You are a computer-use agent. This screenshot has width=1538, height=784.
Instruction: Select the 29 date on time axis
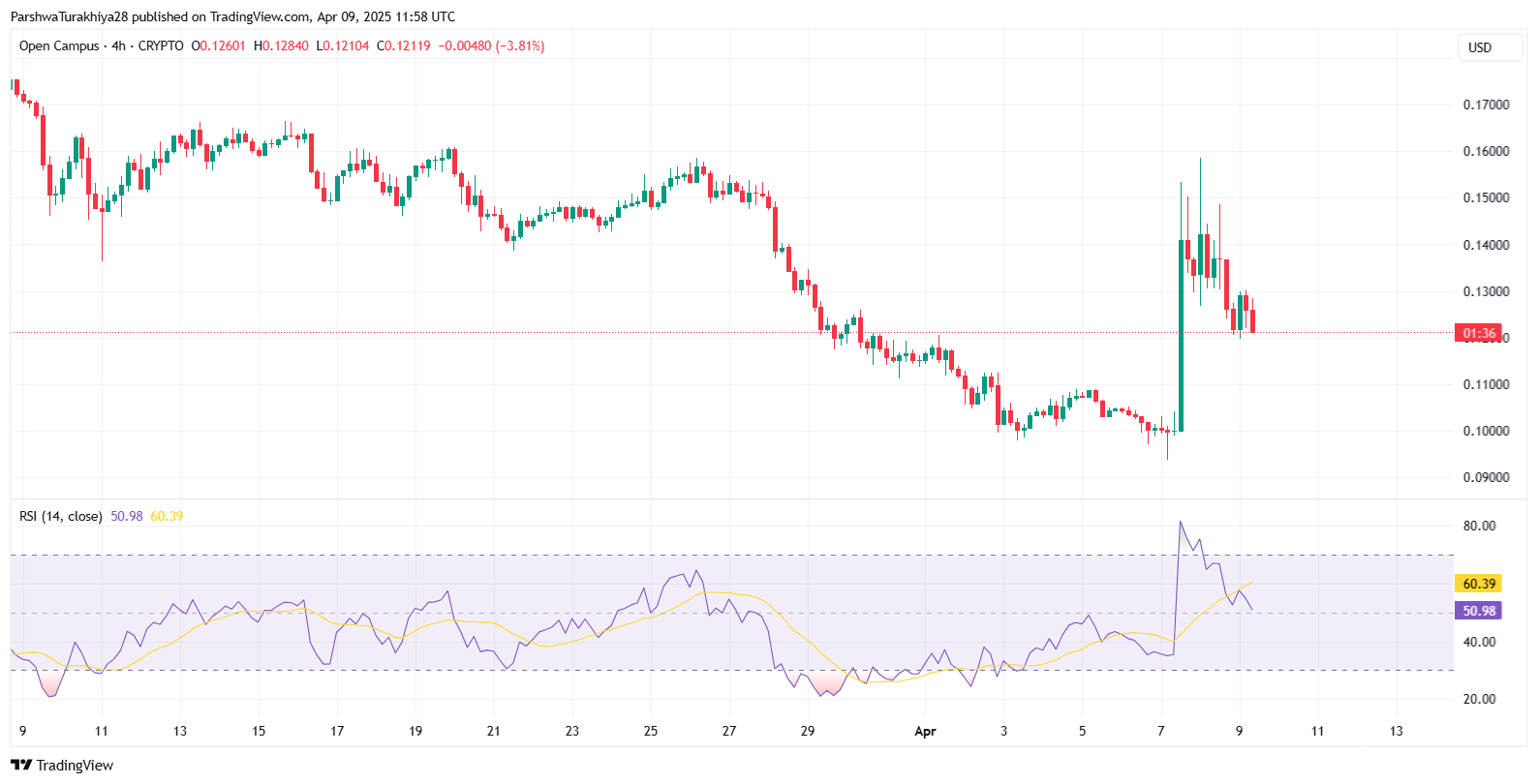808,731
